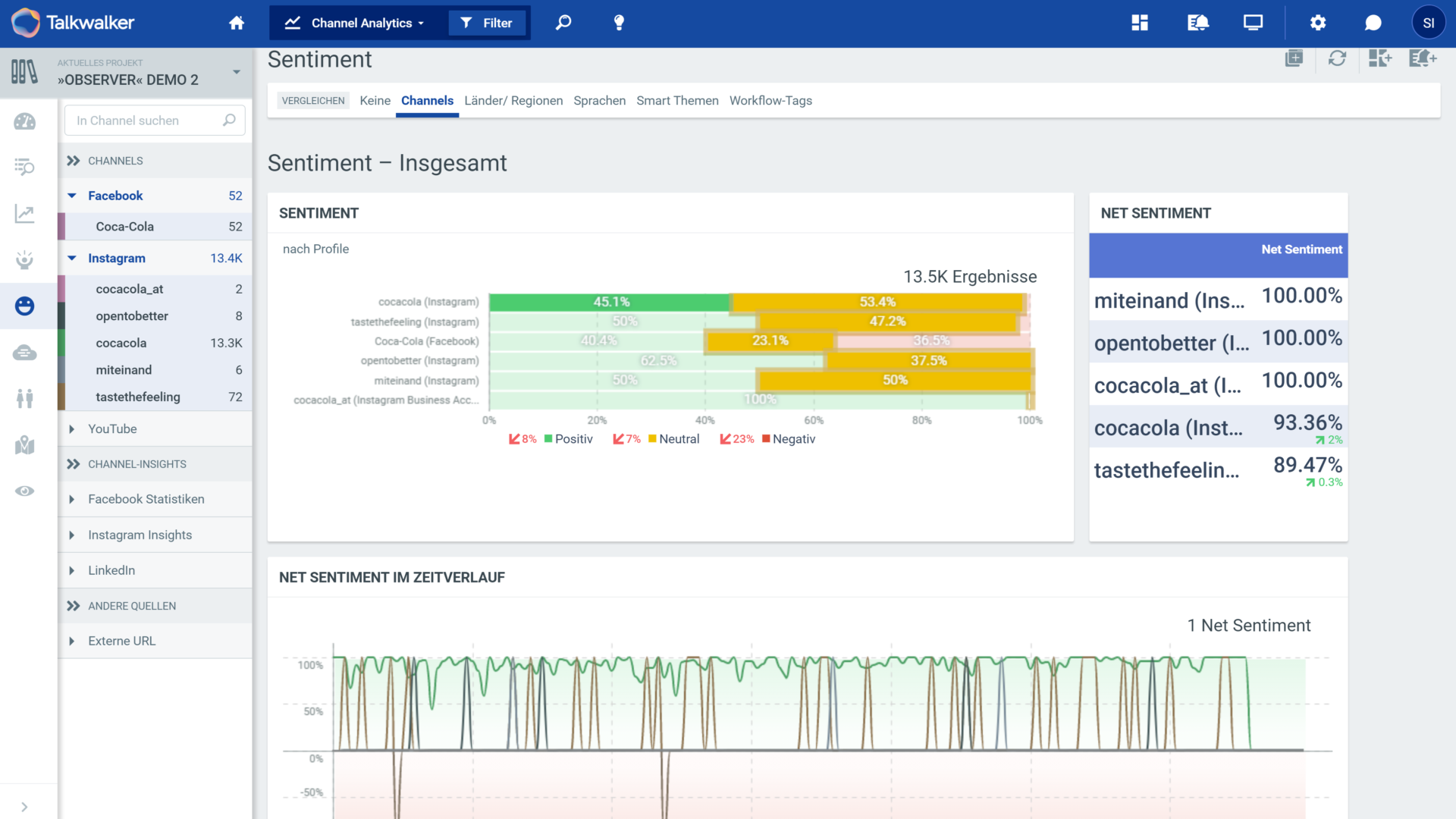
Task: Click the yellow 53.4% cocacola bar segment
Action: (877, 302)
